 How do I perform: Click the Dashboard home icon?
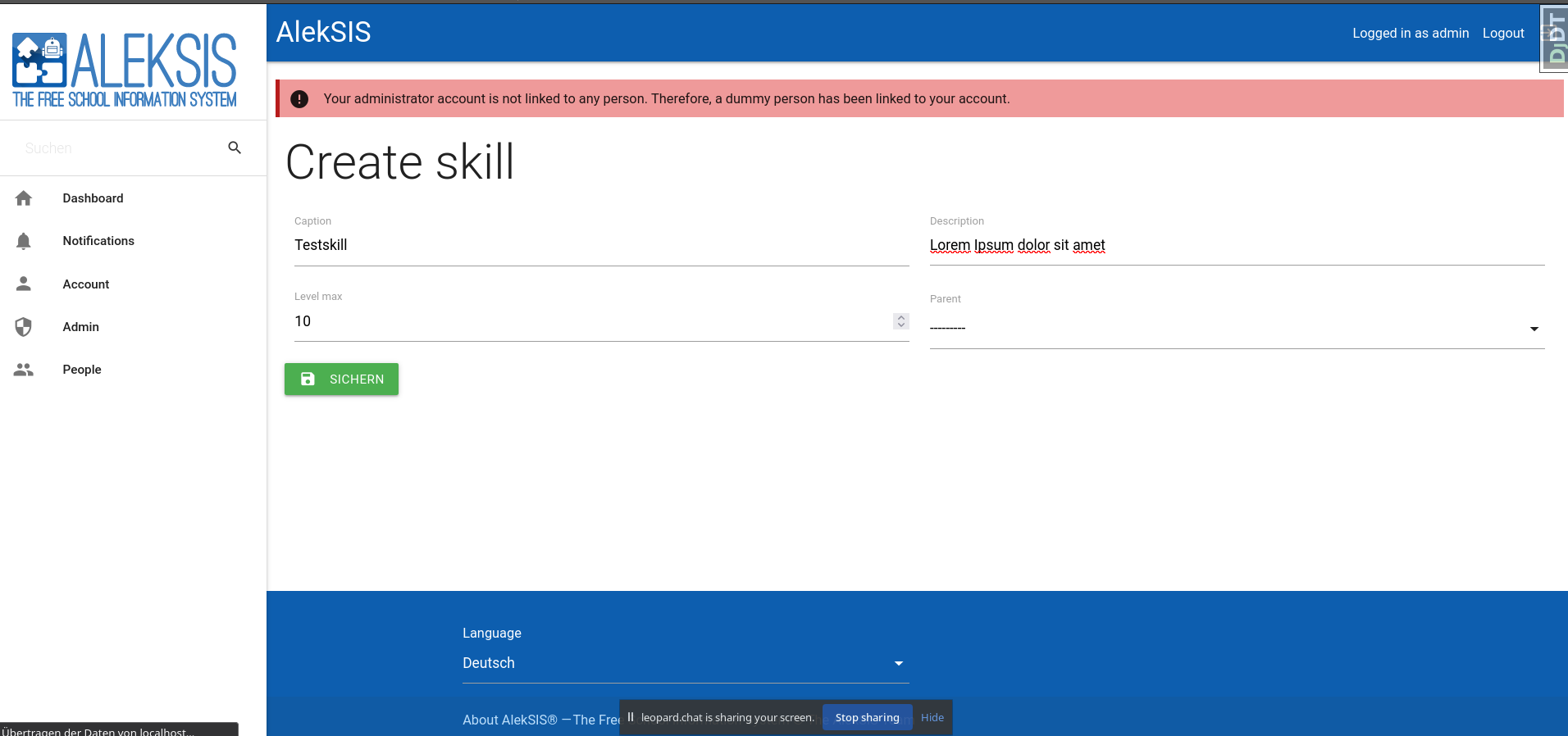(24, 198)
